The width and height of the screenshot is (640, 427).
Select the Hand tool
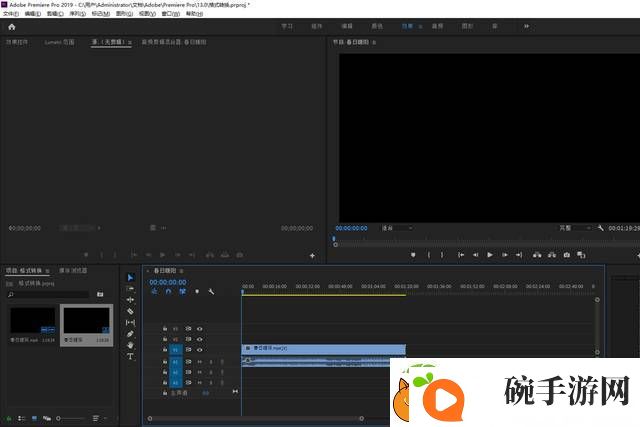pyautogui.click(x=130, y=345)
